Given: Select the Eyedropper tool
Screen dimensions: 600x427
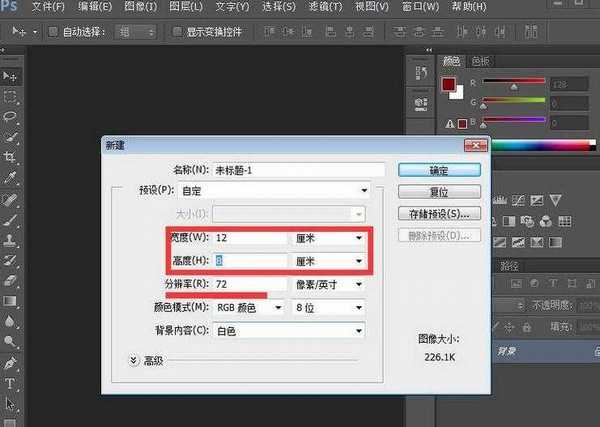Looking at the screenshot, I should point(10,178).
